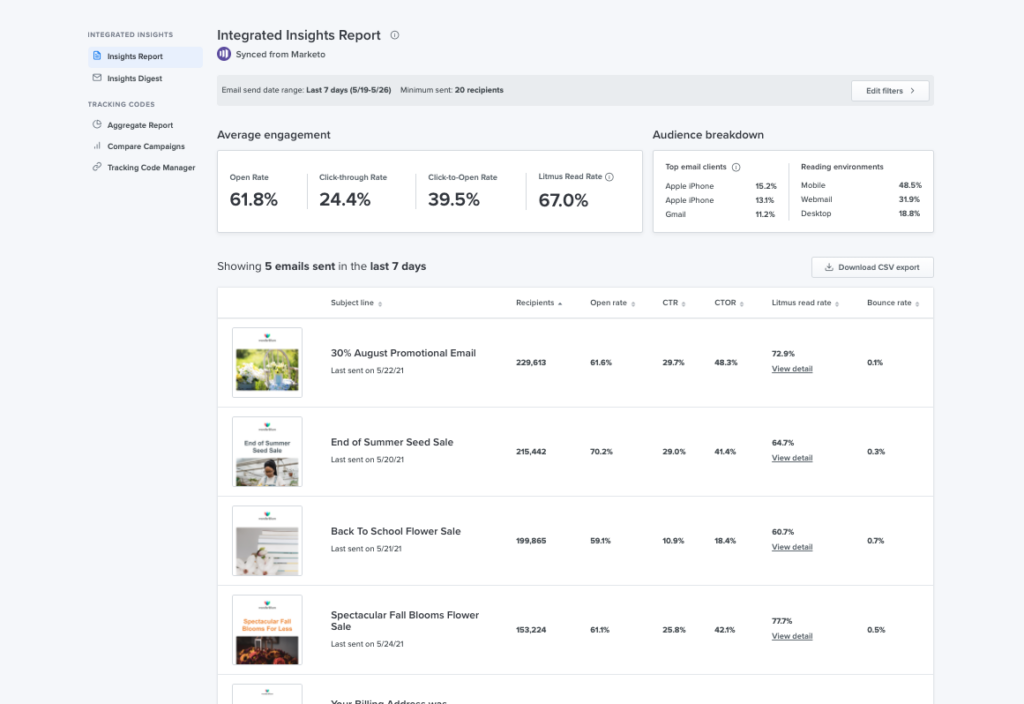This screenshot has height=704, width=1024.
Task: Click Download CSV export
Action: [x=873, y=267]
